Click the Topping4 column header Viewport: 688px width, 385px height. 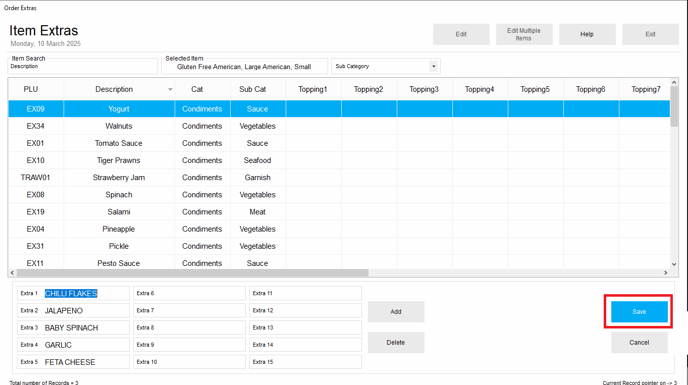480,89
